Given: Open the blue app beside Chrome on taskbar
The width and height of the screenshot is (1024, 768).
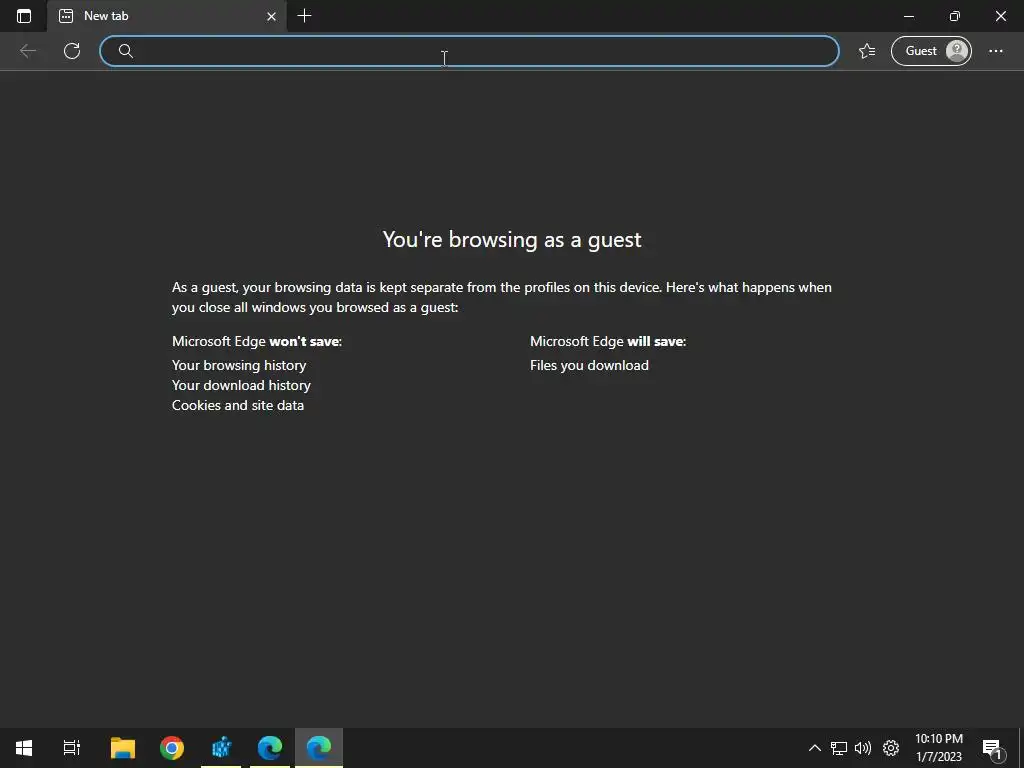Looking at the screenshot, I should point(221,748).
